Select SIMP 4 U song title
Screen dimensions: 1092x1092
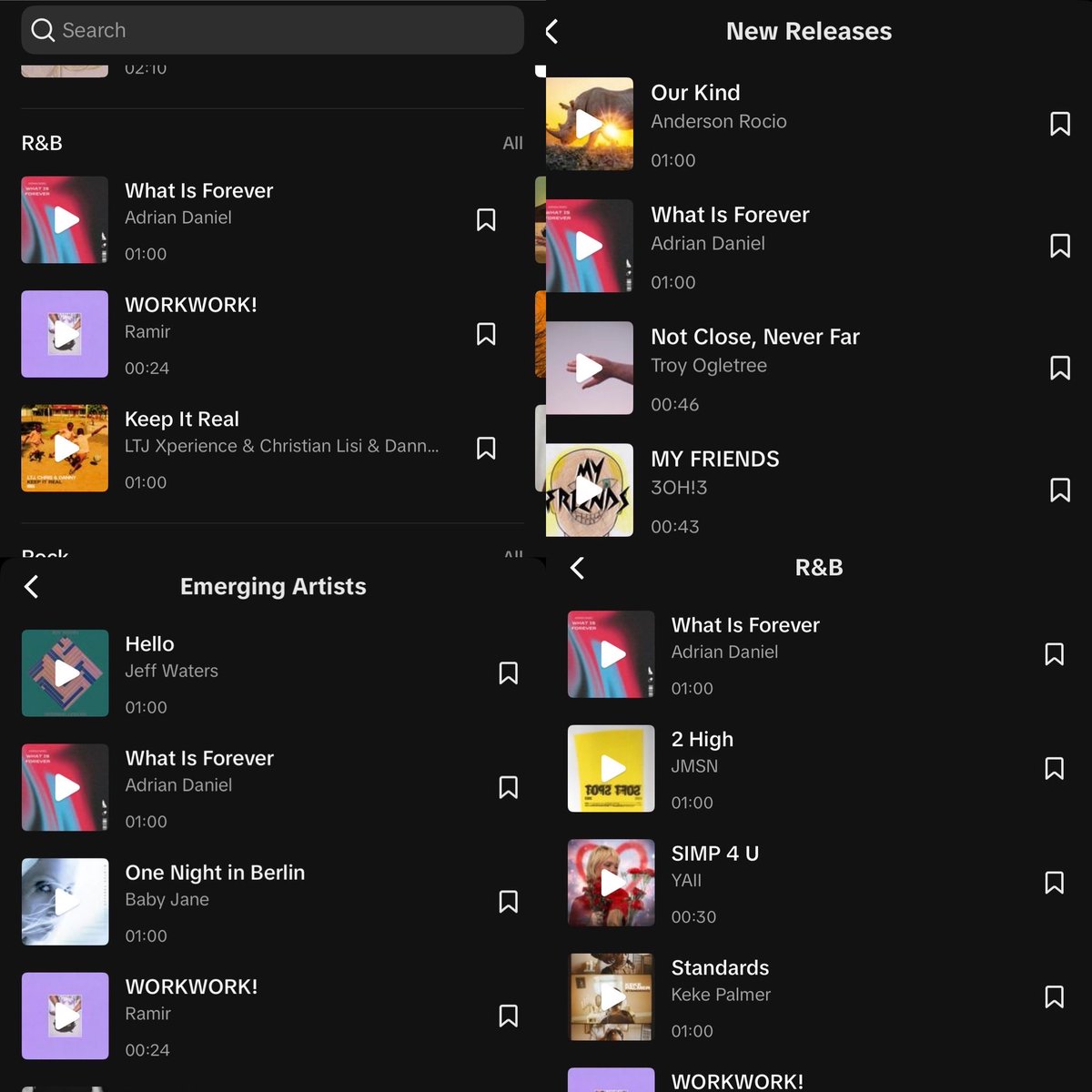(714, 854)
